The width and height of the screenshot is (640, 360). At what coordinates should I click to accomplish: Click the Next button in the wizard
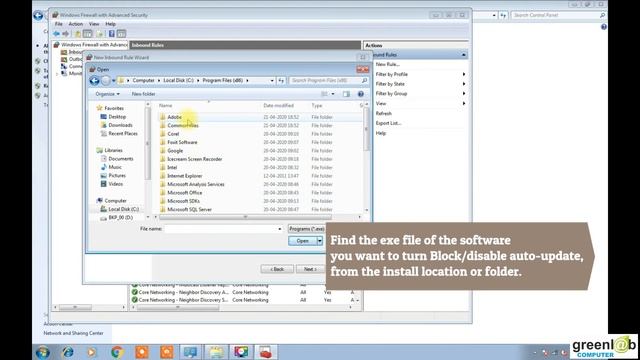310,269
